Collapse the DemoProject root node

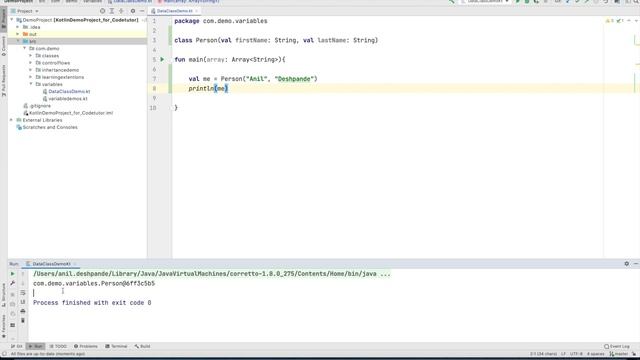[x=12, y=20]
